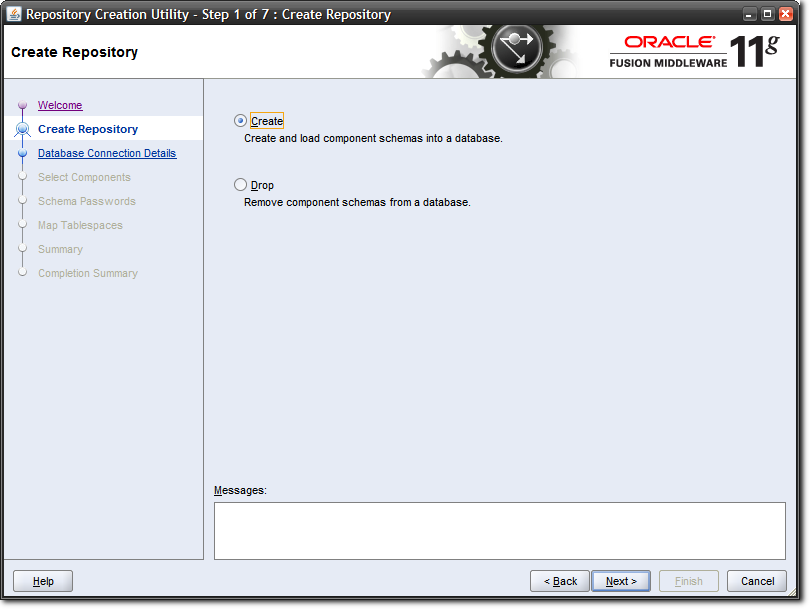This screenshot has width=811, height=609.
Task: Minimize the Repository Creation Utility window
Action: (749, 14)
